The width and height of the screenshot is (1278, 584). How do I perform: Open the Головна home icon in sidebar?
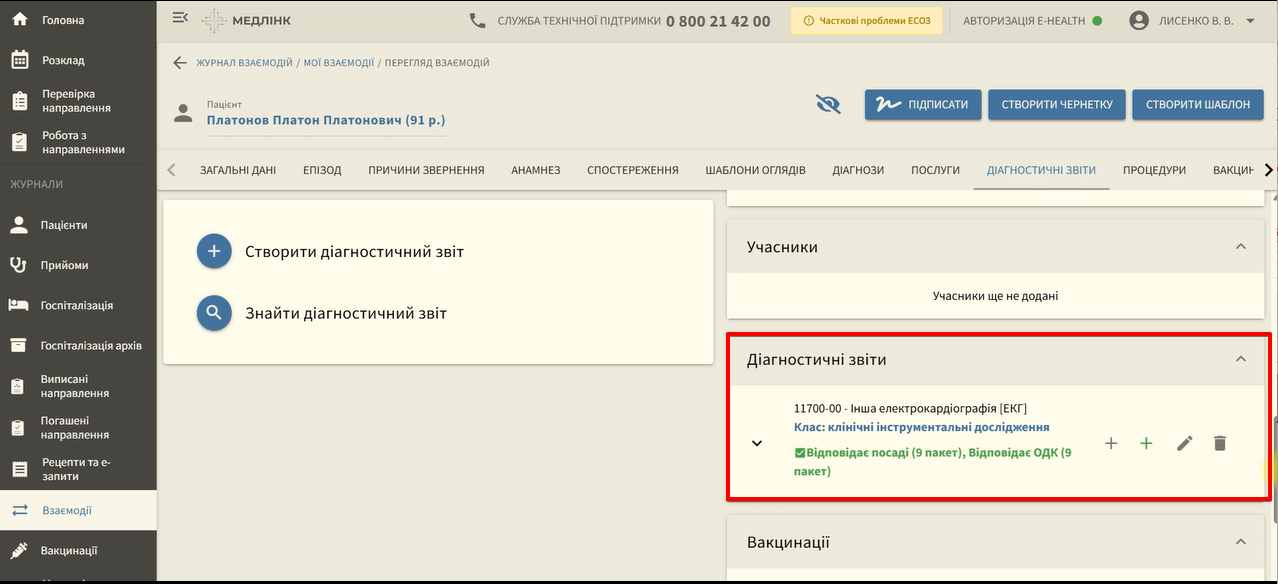pos(20,20)
